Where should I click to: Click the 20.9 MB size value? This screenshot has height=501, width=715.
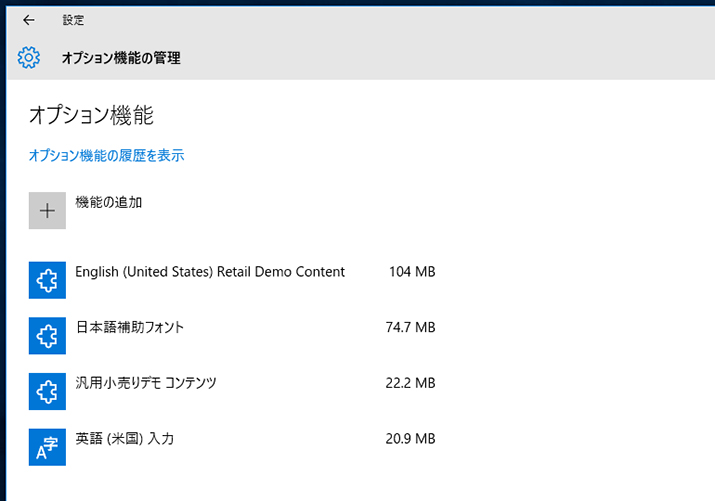[410, 439]
